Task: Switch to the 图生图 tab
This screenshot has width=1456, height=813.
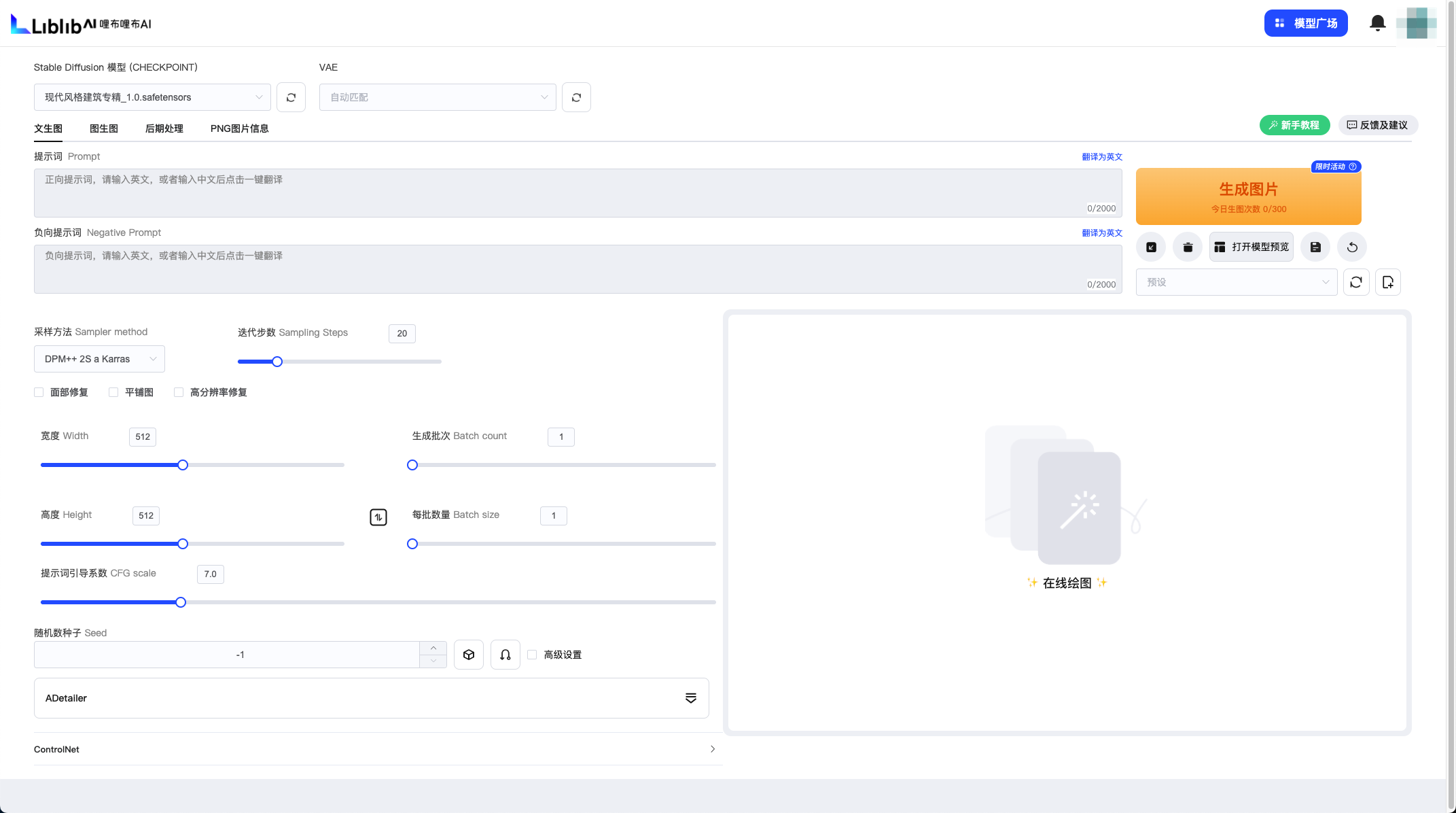Action: (x=104, y=128)
